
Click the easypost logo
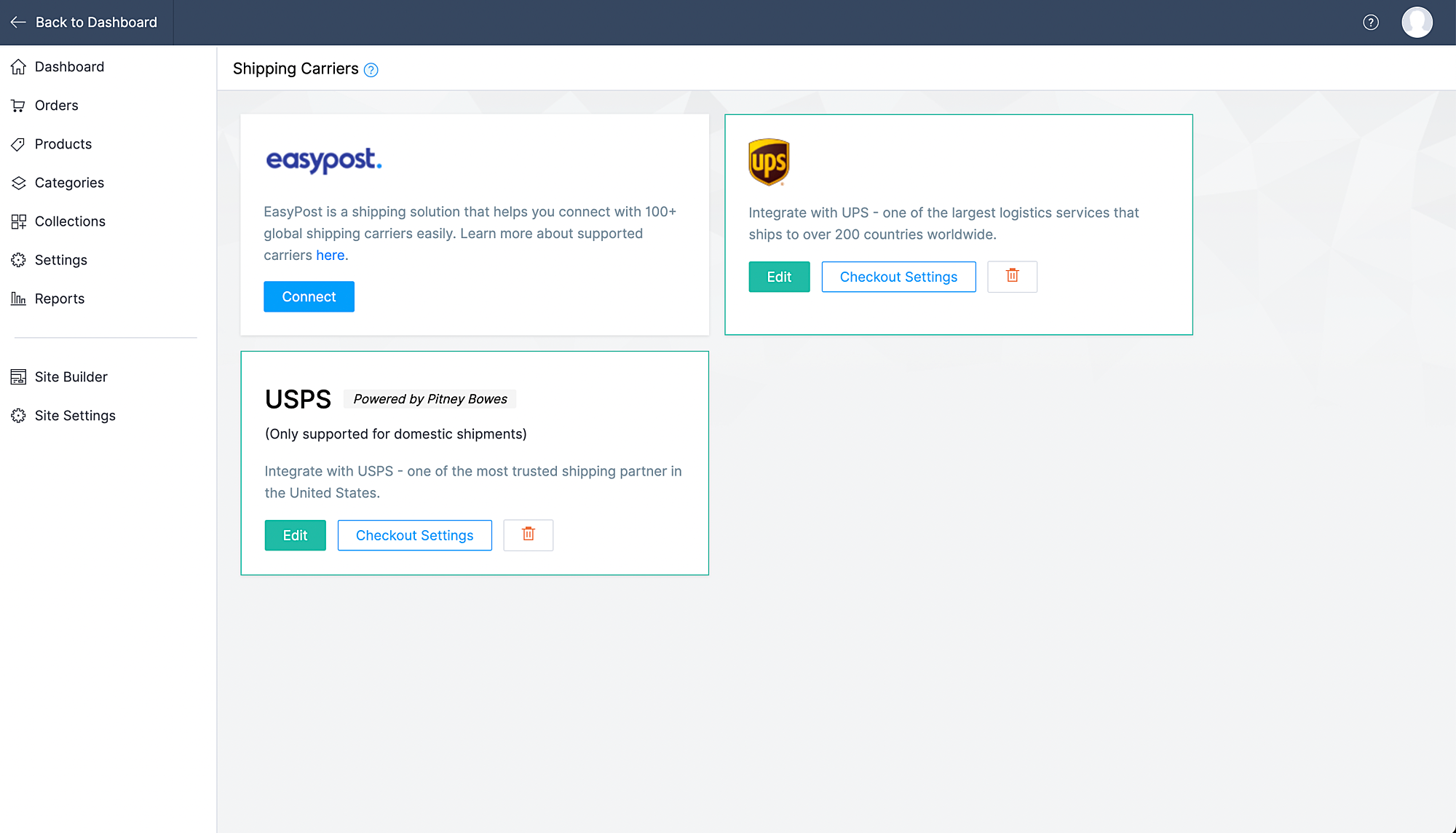pyautogui.click(x=324, y=160)
